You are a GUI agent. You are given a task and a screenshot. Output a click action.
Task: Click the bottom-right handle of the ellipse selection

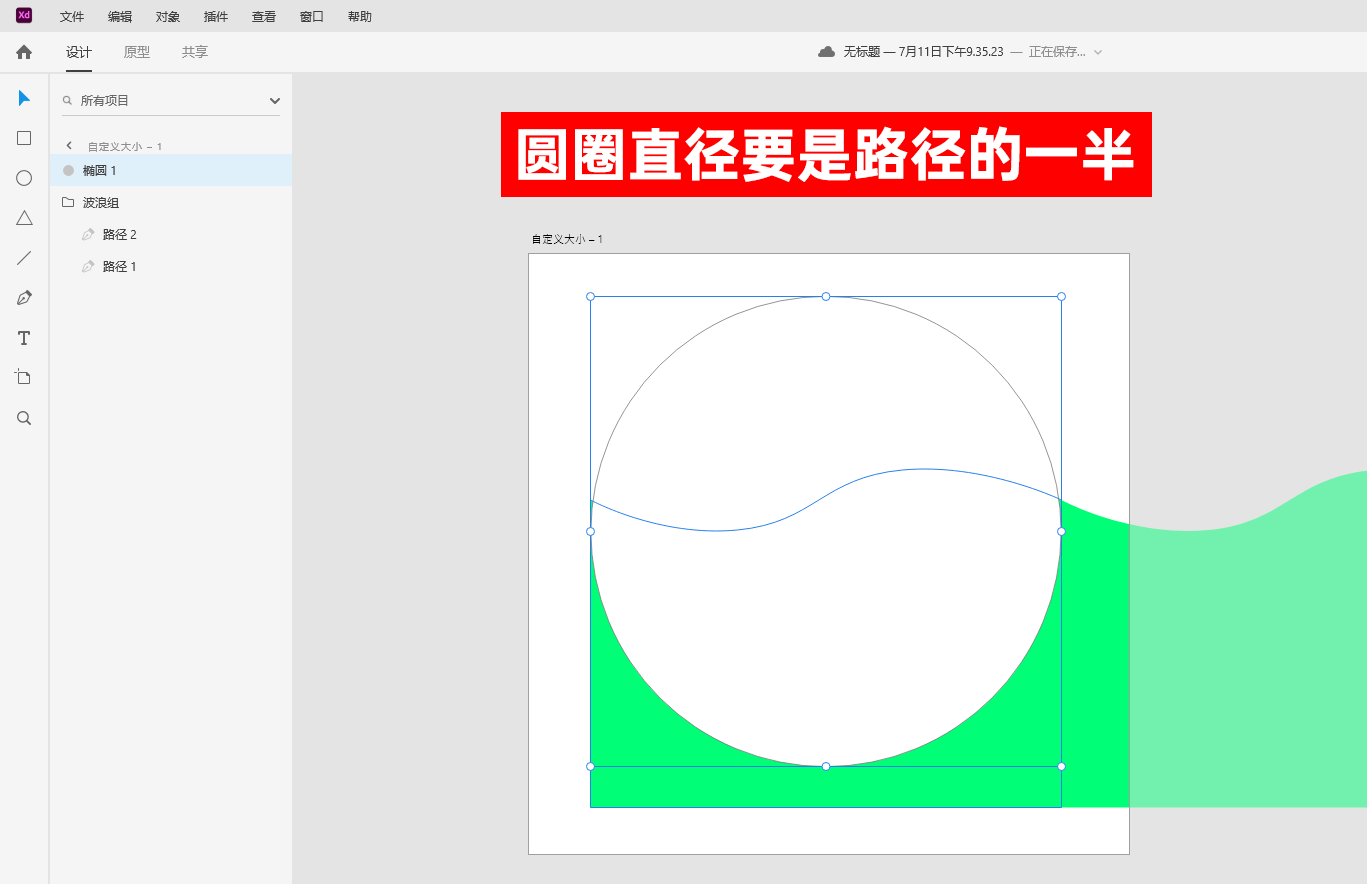pos(1061,766)
